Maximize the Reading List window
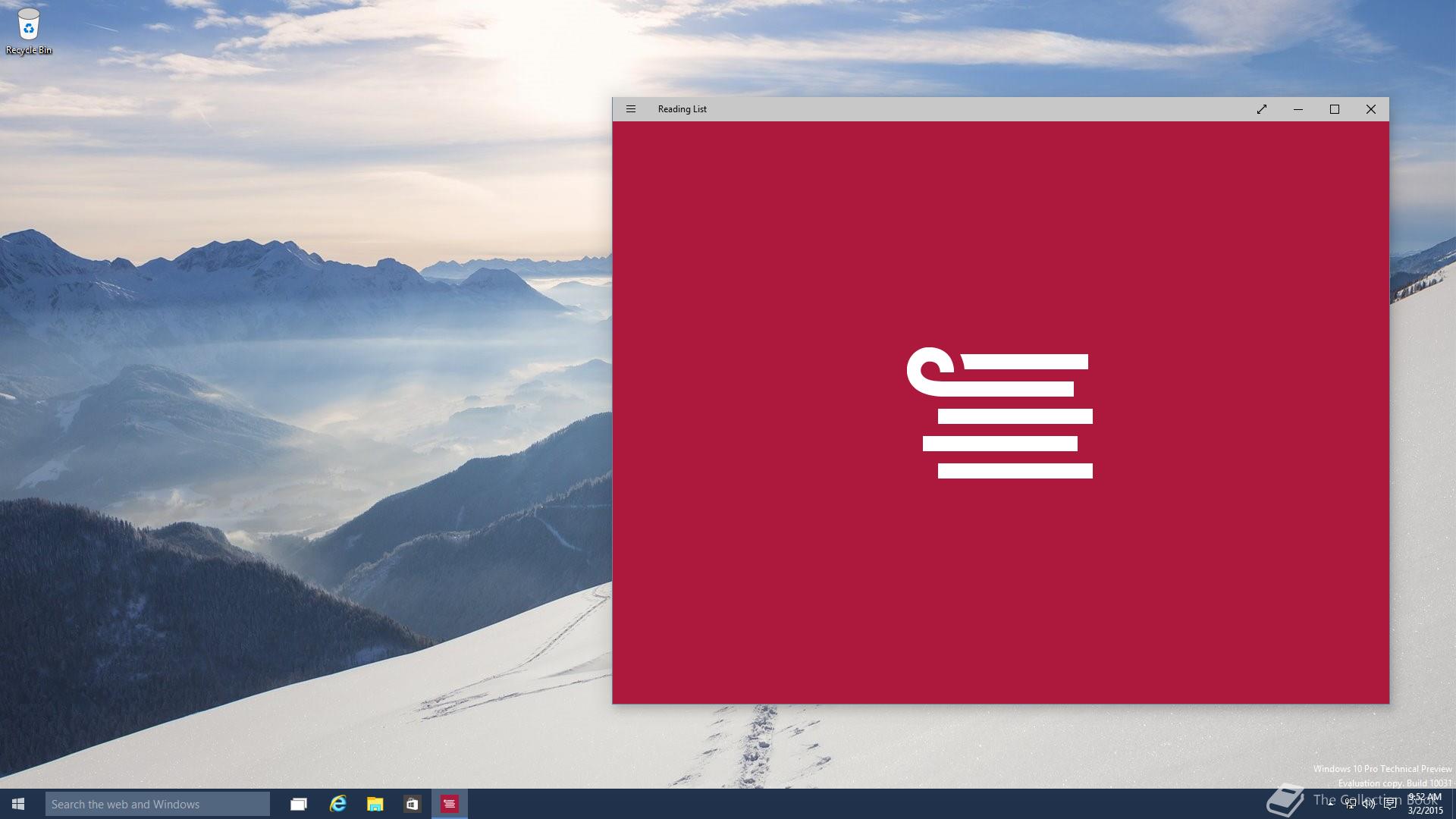 pyautogui.click(x=1335, y=109)
